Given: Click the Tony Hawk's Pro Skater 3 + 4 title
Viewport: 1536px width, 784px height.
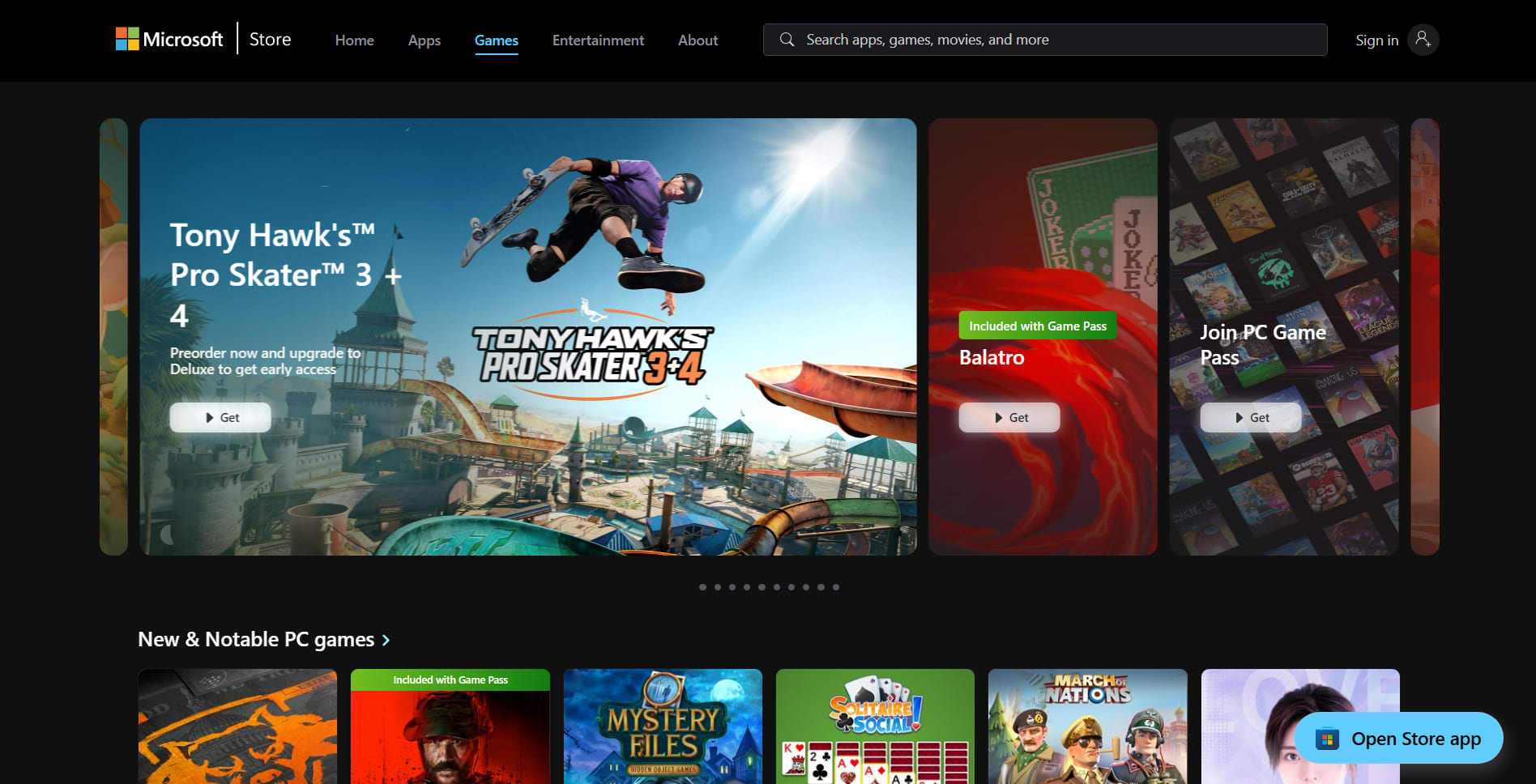Looking at the screenshot, I should pyautogui.click(x=285, y=275).
